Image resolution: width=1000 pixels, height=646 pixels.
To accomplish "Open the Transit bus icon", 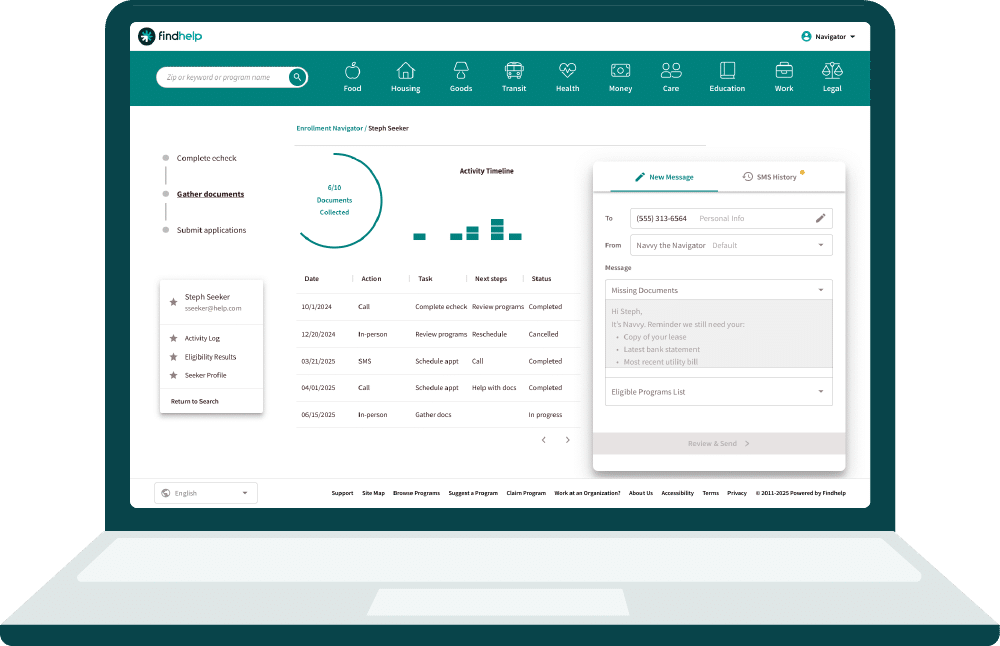I will point(514,71).
